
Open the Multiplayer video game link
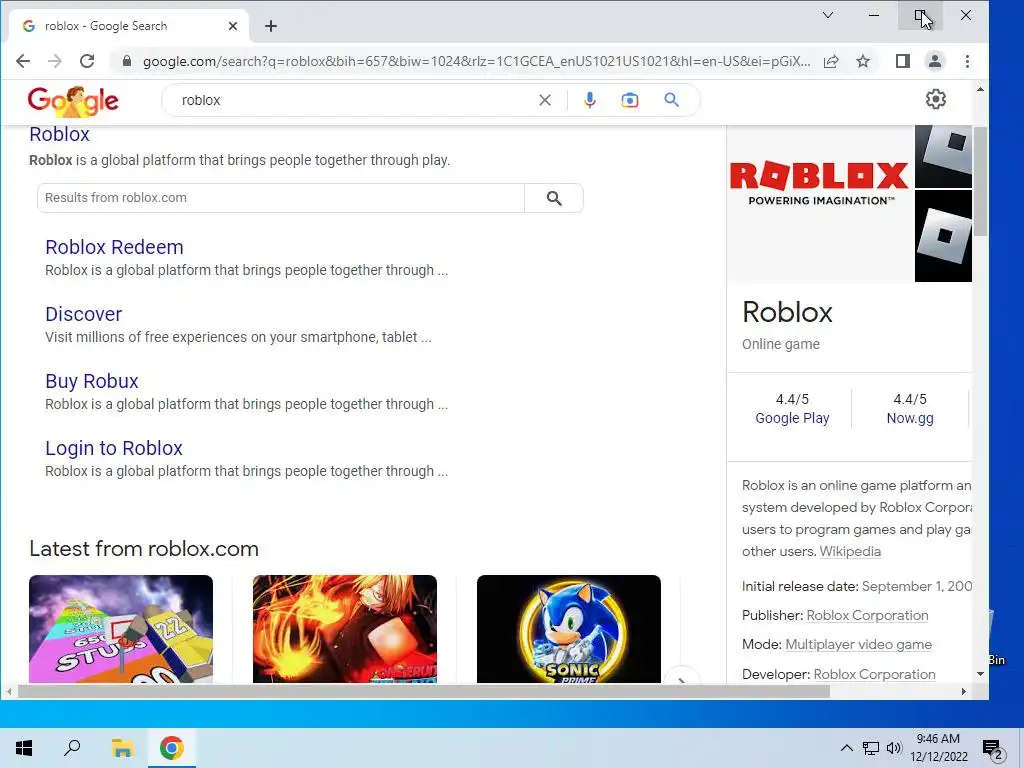(x=858, y=645)
